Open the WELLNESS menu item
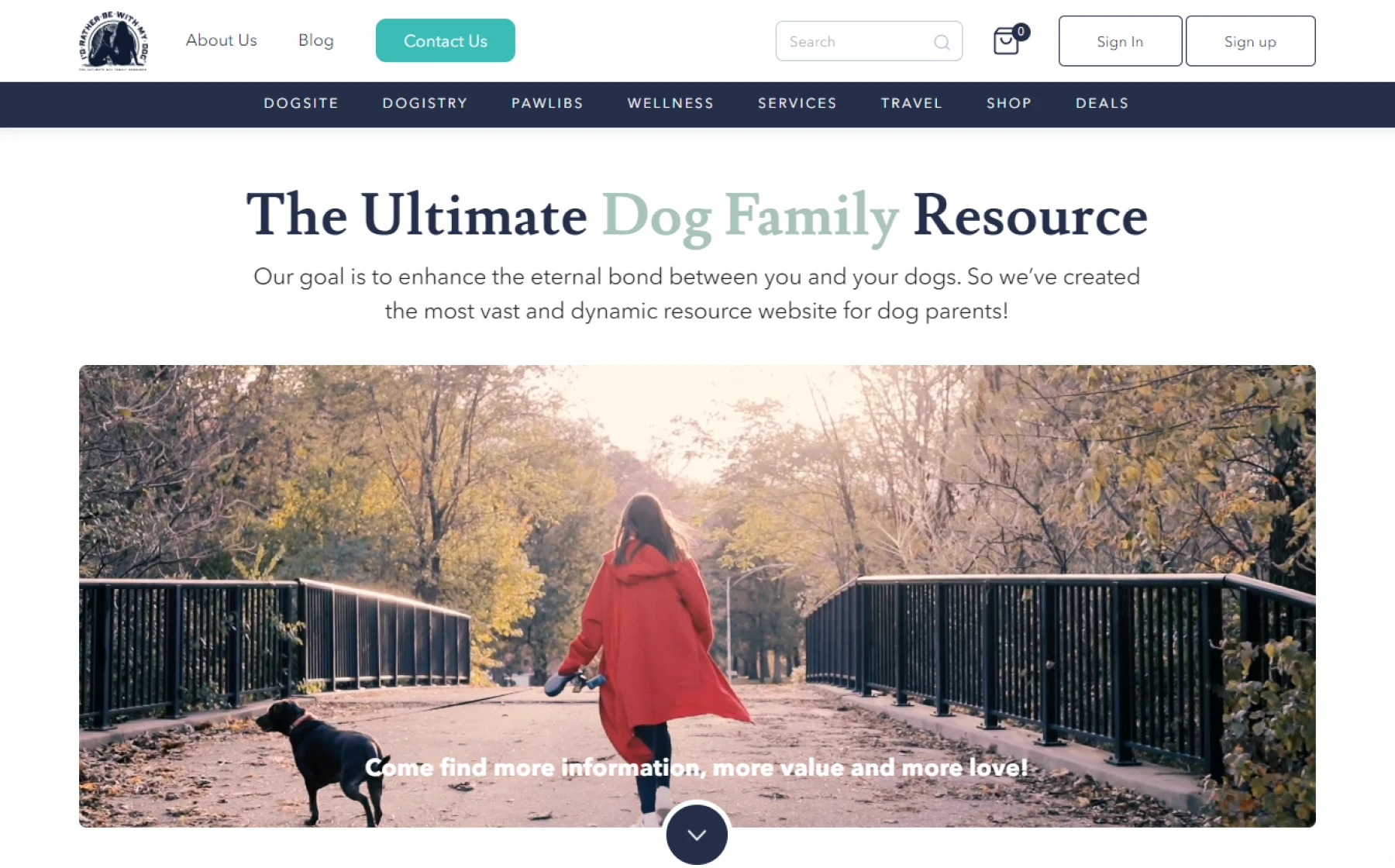The image size is (1395, 868). (670, 103)
